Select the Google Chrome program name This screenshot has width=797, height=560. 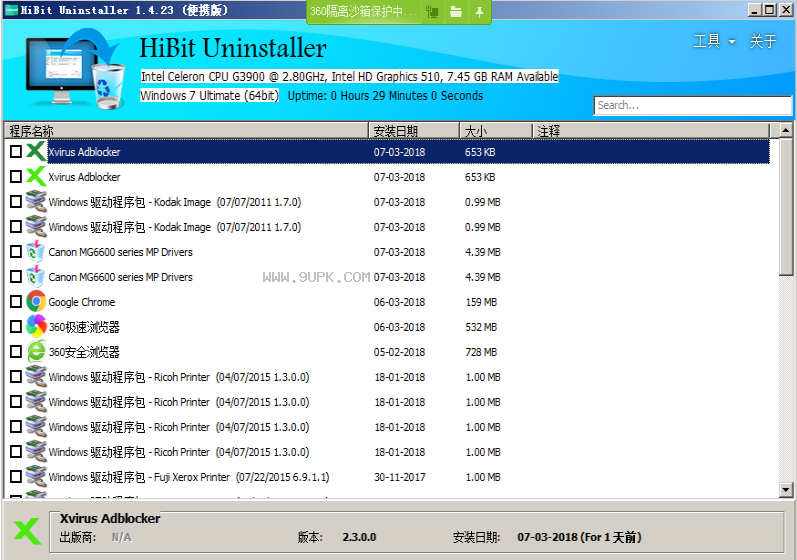(82, 302)
